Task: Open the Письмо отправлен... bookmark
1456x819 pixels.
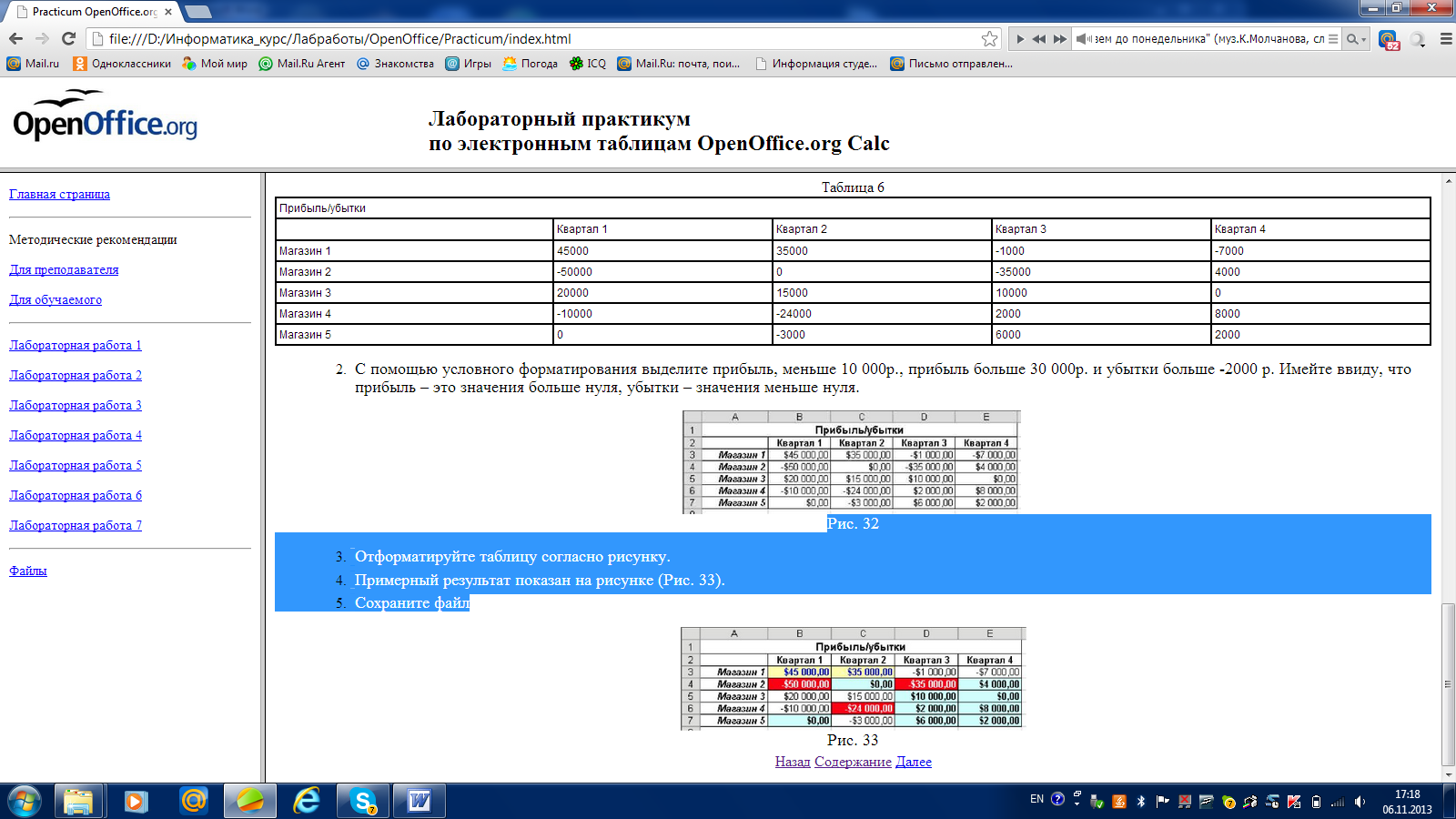Action: click(x=951, y=64)
